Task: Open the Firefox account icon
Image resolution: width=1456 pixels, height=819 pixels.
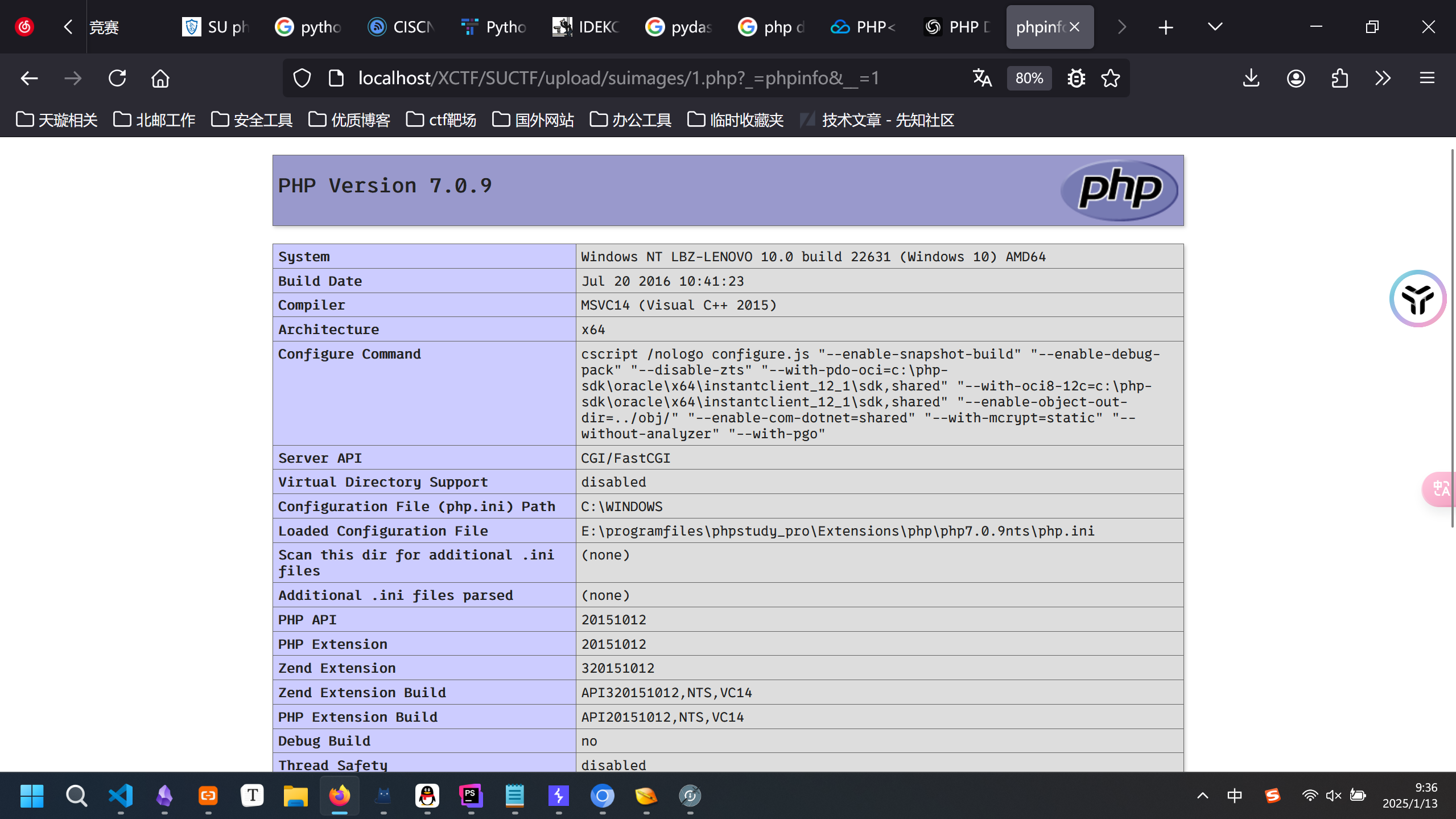Action: click(1296, 78)
